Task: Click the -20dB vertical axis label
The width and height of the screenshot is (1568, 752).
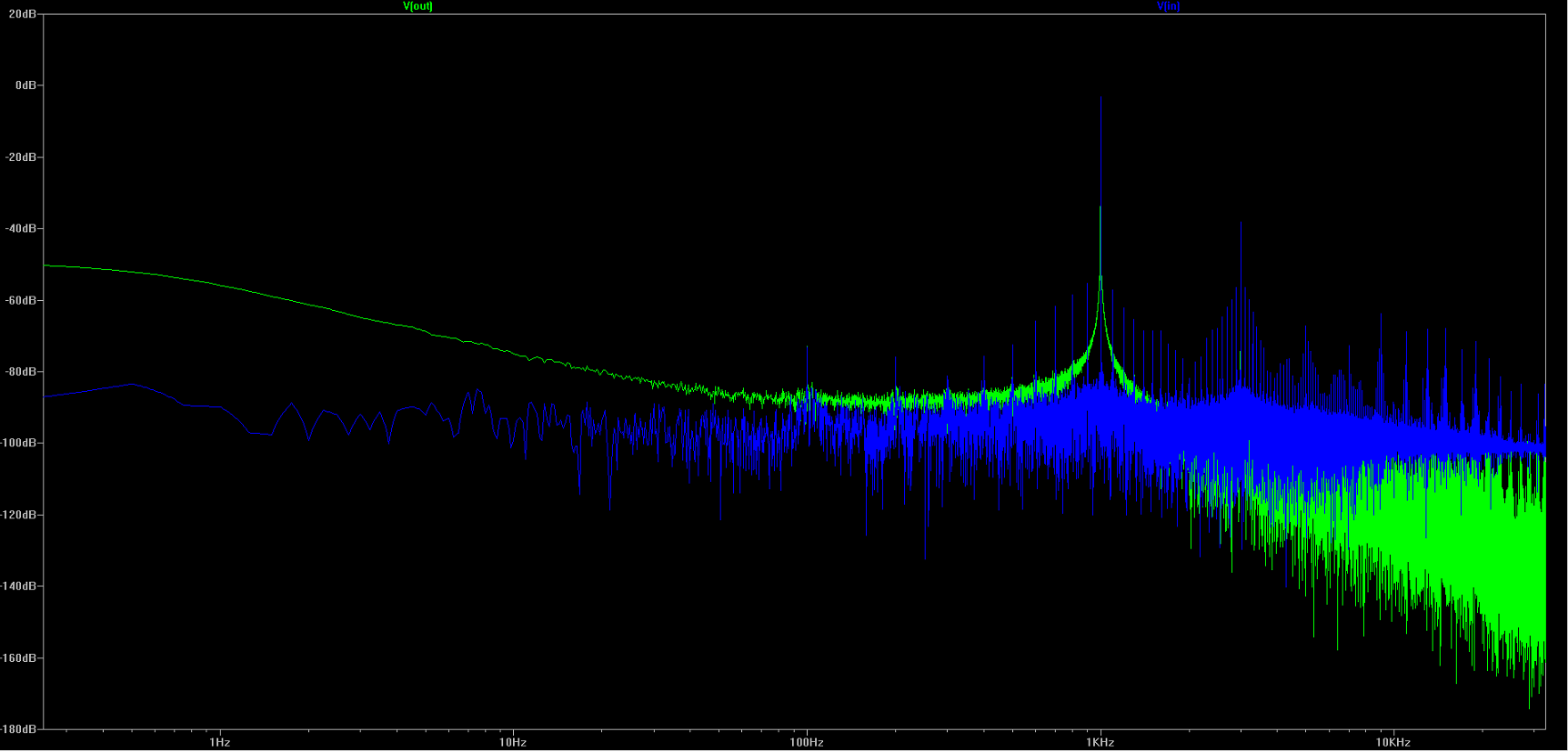Action: [21, 157]
